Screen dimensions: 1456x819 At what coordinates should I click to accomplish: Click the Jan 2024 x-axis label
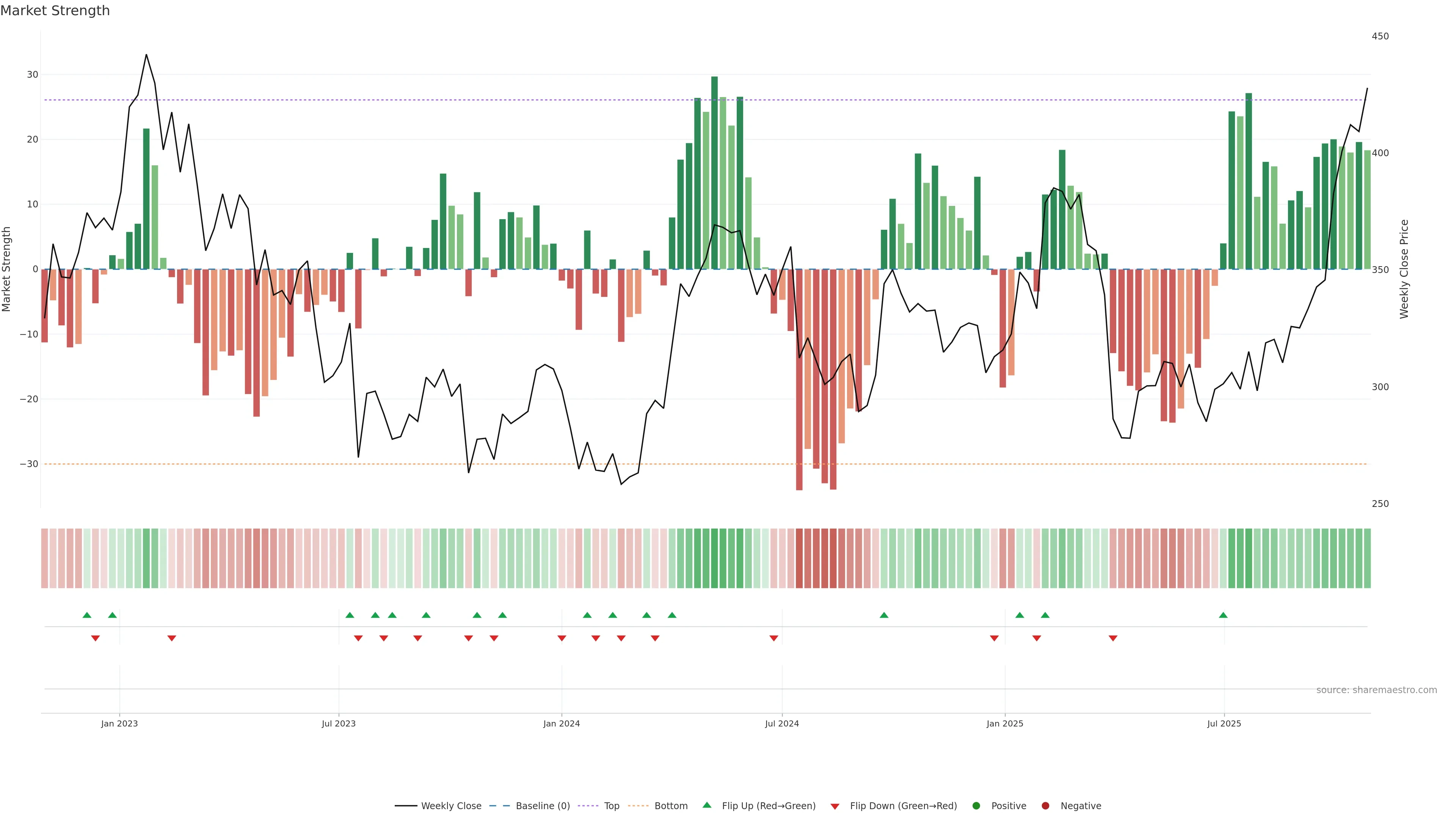point(561,723)
